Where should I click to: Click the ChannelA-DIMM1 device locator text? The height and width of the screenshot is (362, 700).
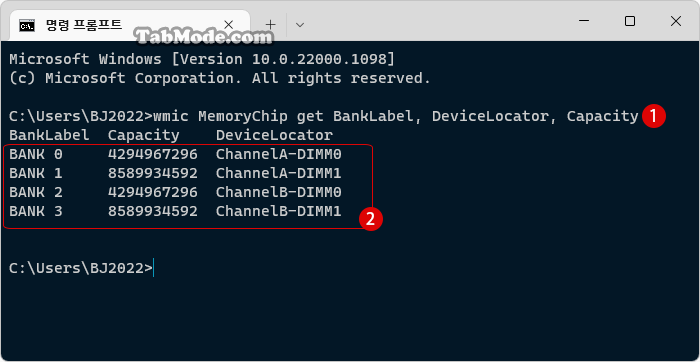pos(279,173)
